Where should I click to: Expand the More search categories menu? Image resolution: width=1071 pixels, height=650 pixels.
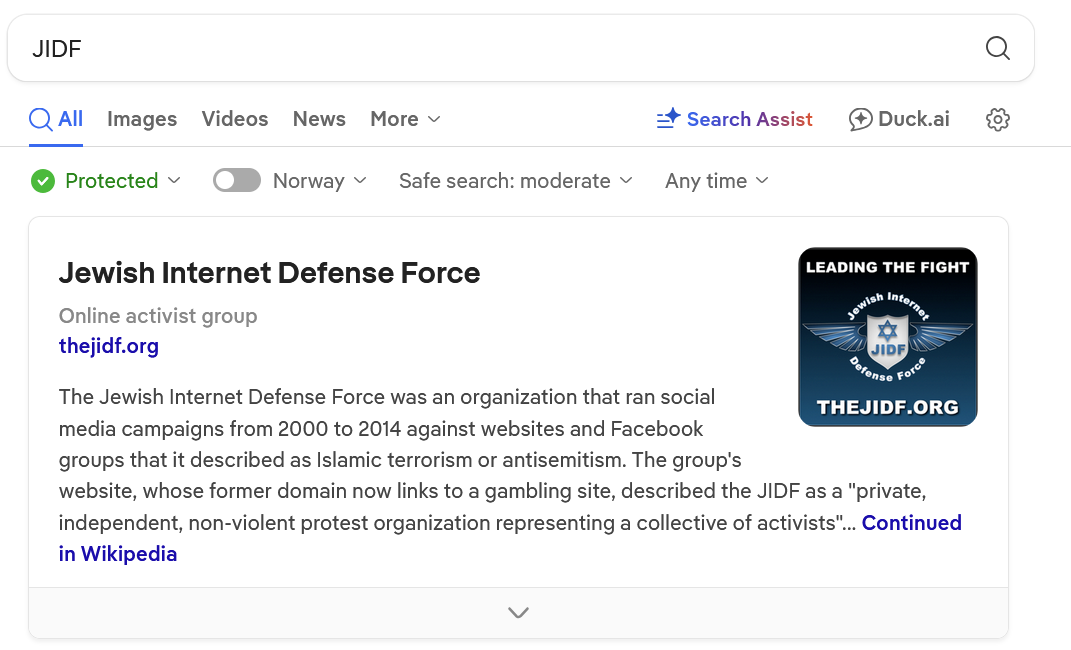[405, 119]
